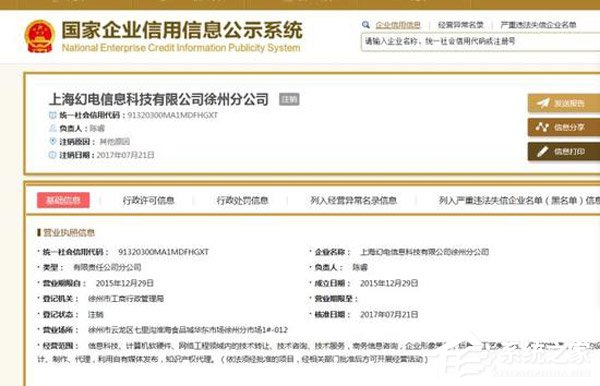This screenshot has height=386, width=600.
Task: Switch to the 列入严重违法失信企业名单 tab
Action: [x=519, y=200]
